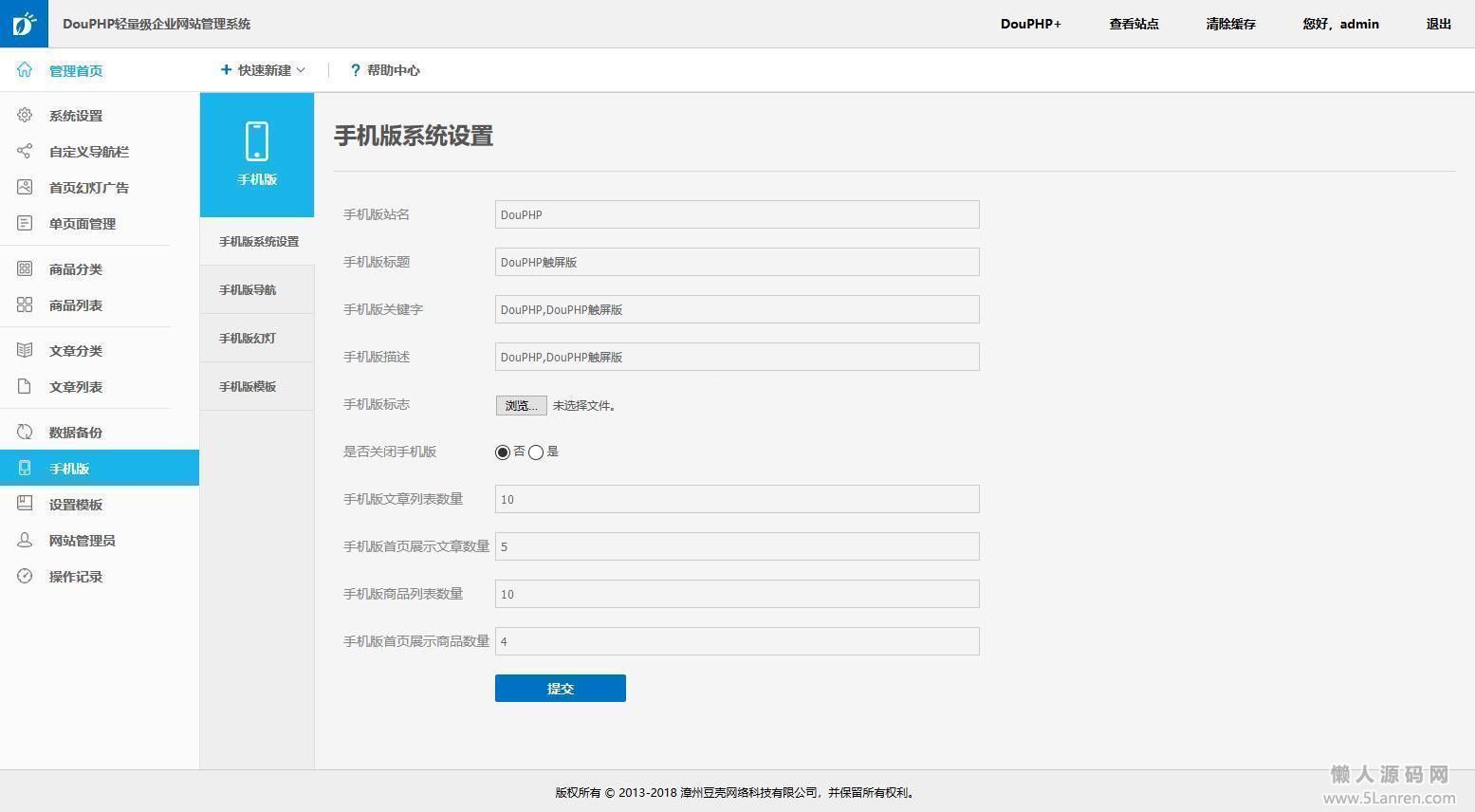This screenshot has width=1475, height=812.
Task: Open the 手机版幻灯 tab
Action: tap(248, 339)
